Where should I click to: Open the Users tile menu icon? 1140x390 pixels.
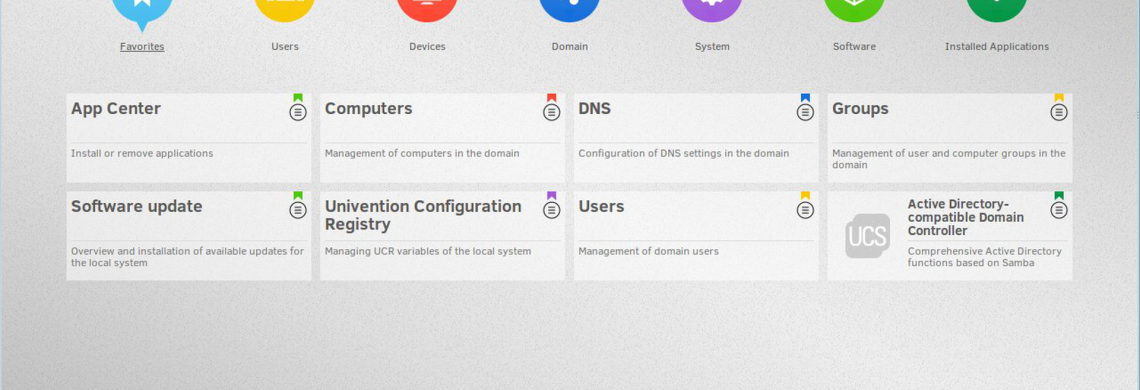coord(806,210)
